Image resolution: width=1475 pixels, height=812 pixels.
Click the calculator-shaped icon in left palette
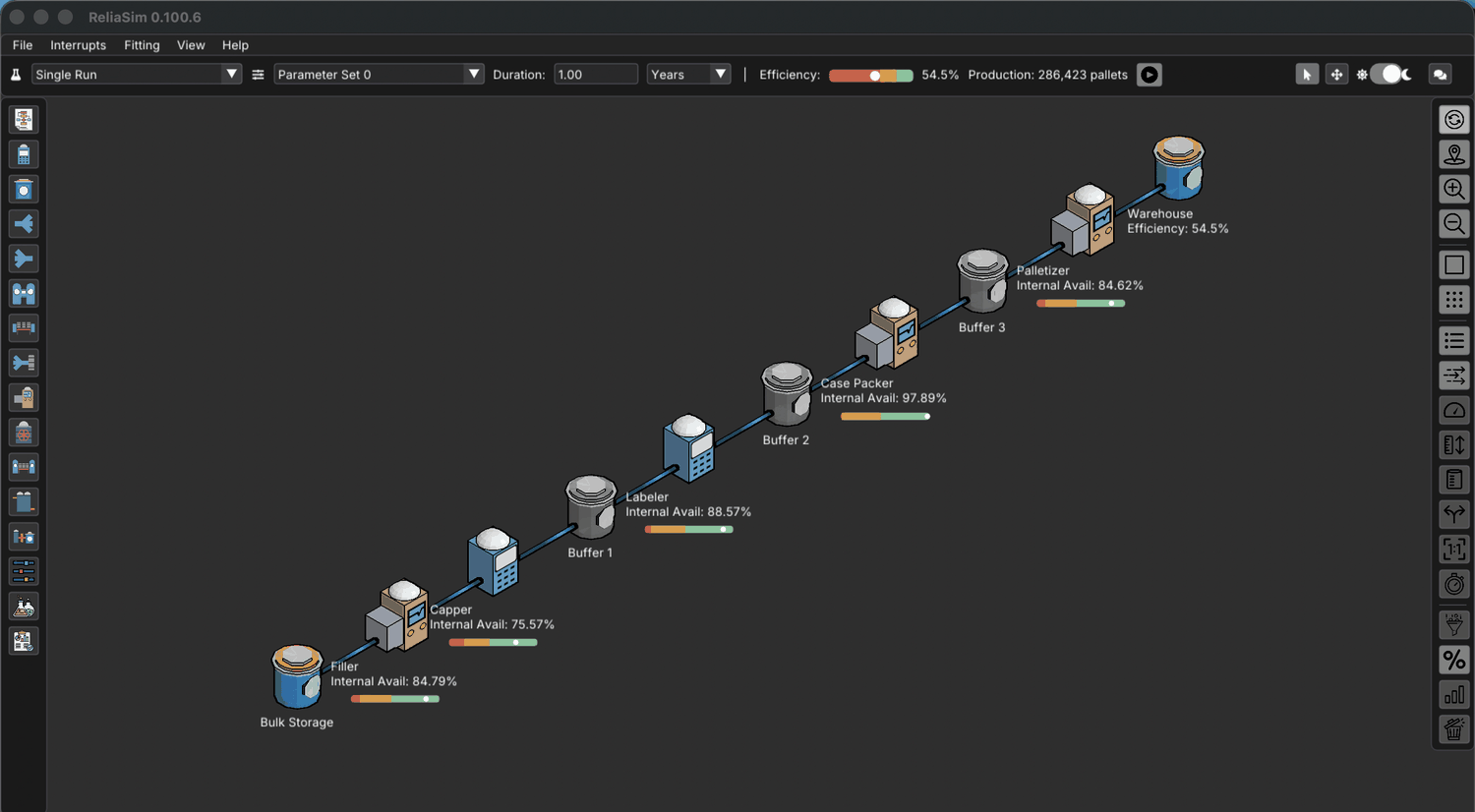[x=24, y=154]
